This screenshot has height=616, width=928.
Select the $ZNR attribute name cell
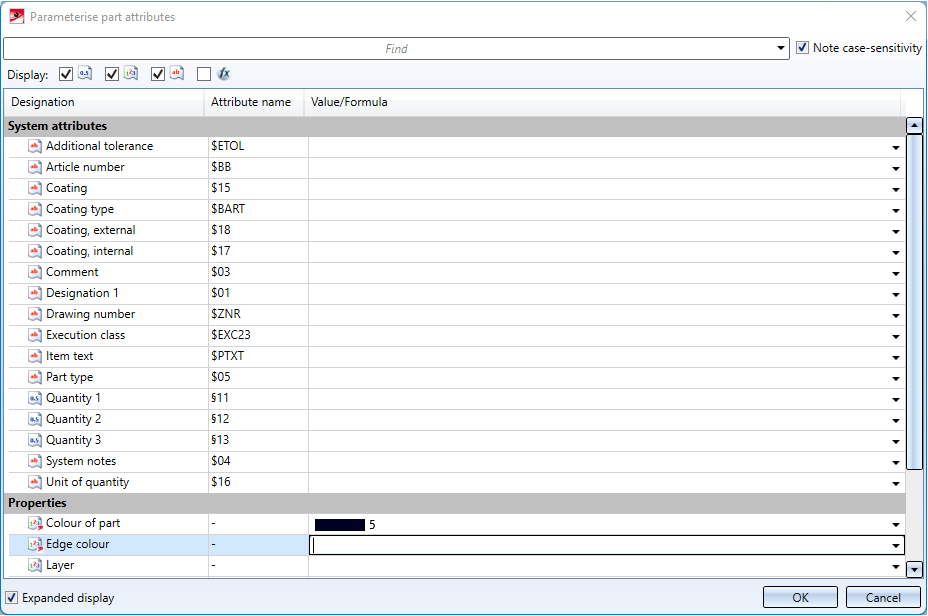[257, 314]
